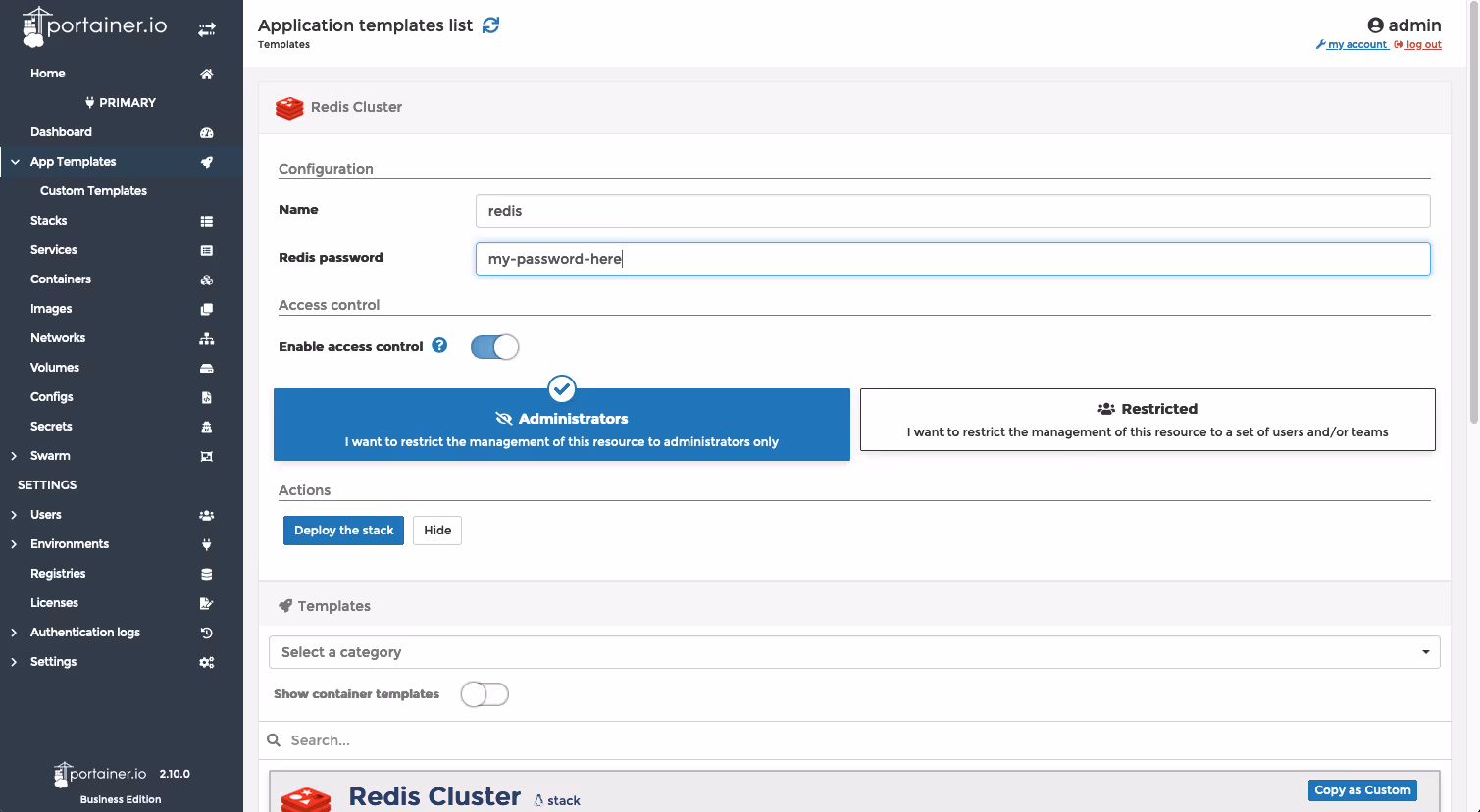Click the Containers cubes icon
The image size is (1480, 812).
tap(206, 279)
